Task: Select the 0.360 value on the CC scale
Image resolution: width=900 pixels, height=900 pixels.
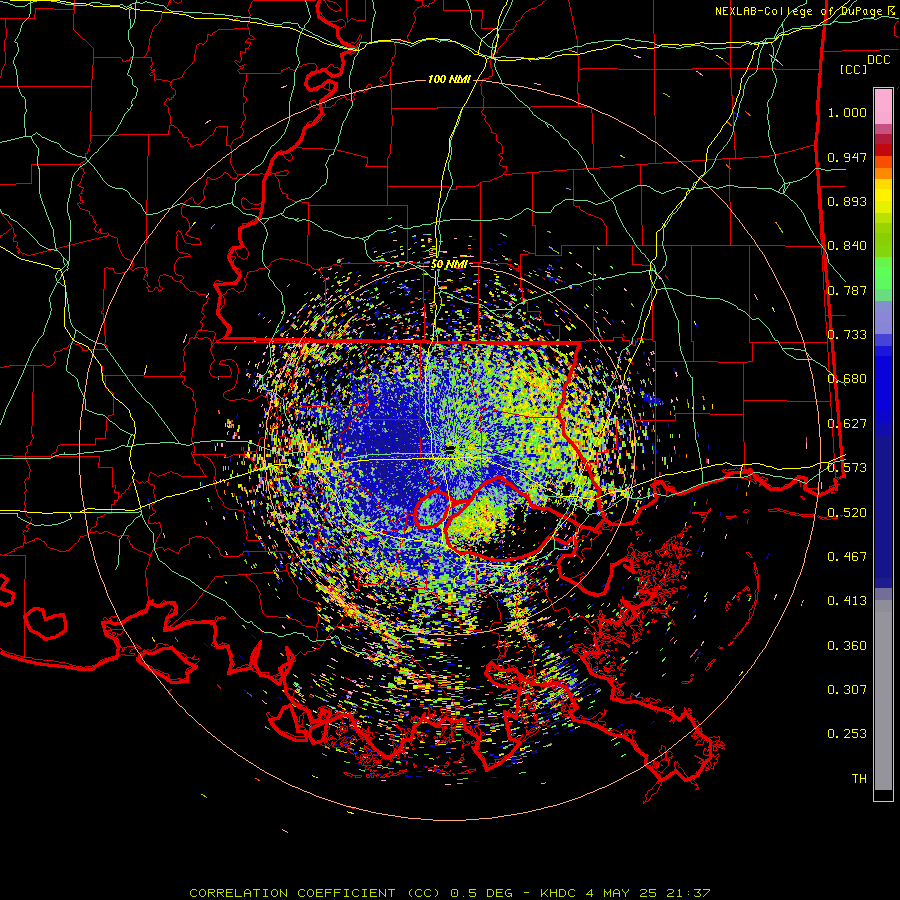Action: coord(847,646)
